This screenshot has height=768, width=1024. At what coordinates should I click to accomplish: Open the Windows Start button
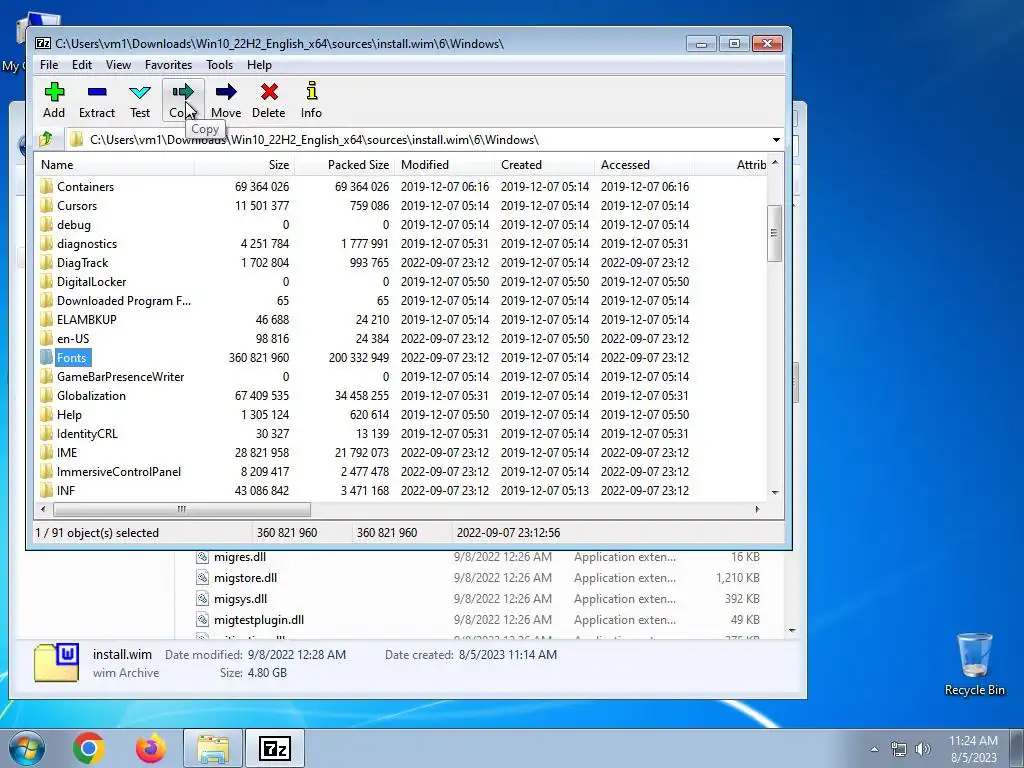point(26,748)
